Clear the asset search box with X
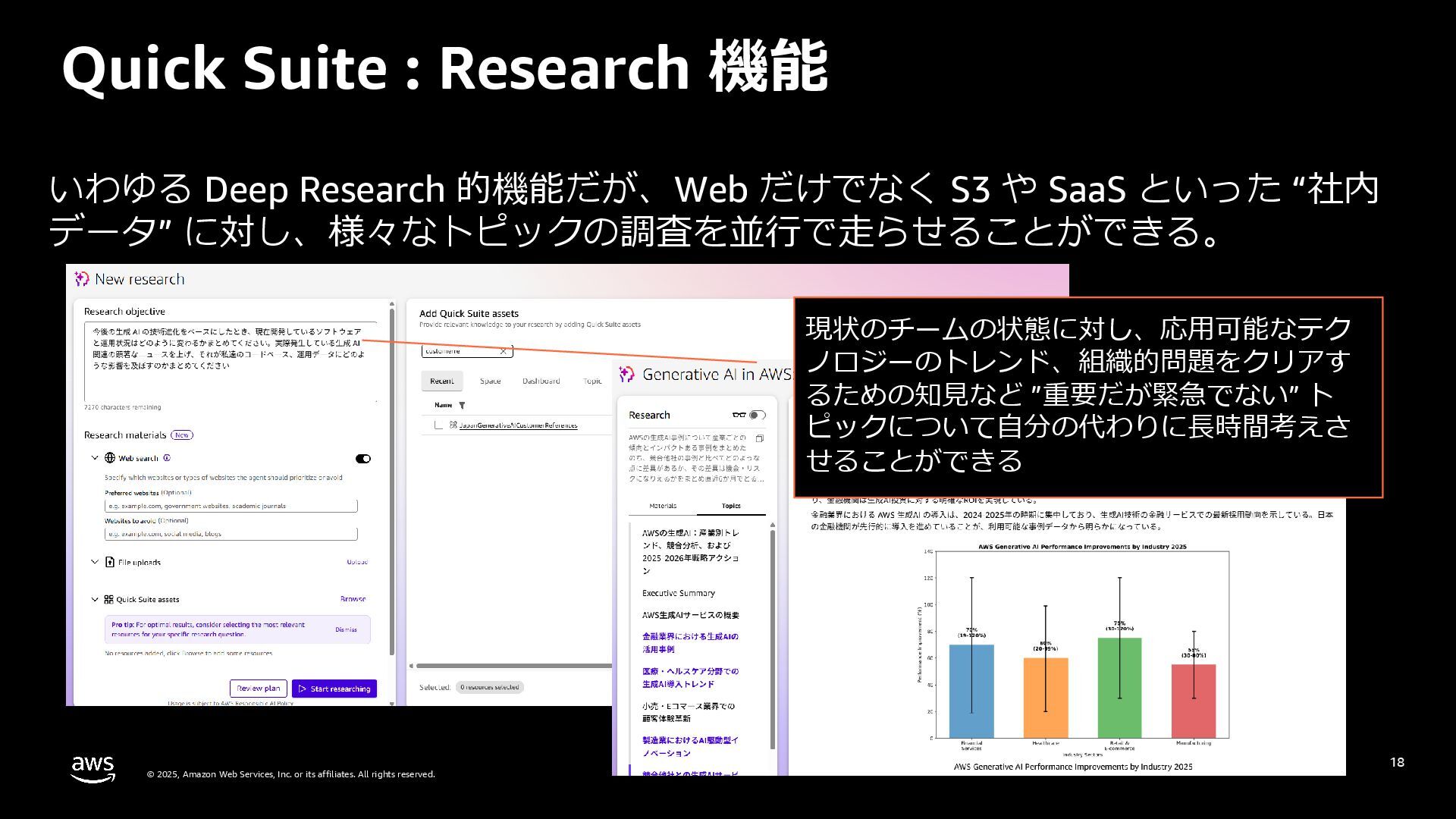 (x=503, y=351)
